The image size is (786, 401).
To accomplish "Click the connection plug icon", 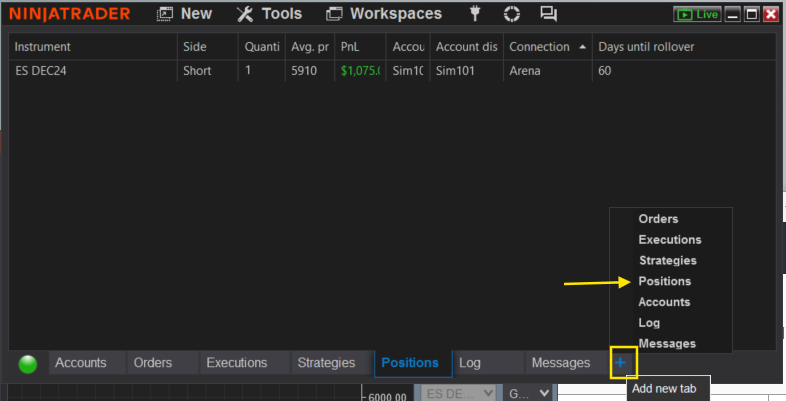I will 475,14.
